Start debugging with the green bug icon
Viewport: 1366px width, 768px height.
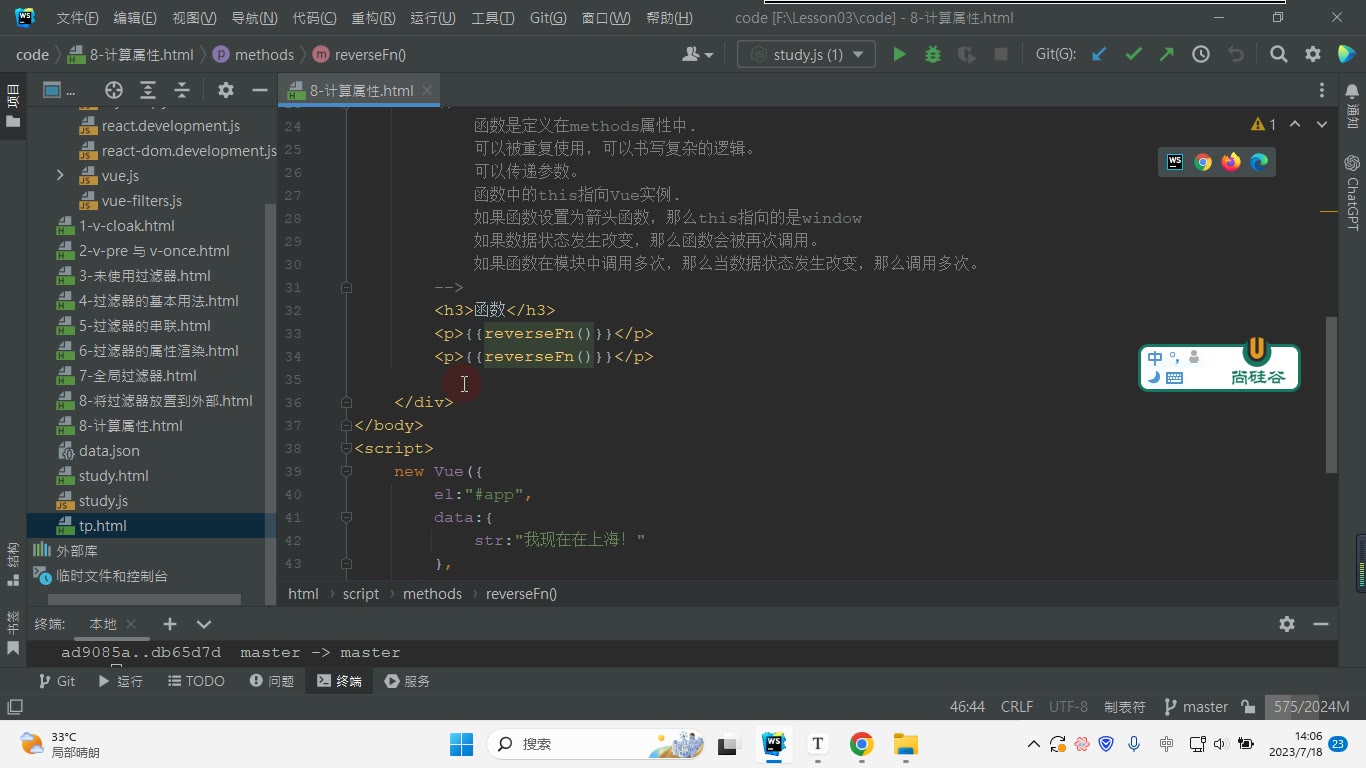[x=933, y=54]
